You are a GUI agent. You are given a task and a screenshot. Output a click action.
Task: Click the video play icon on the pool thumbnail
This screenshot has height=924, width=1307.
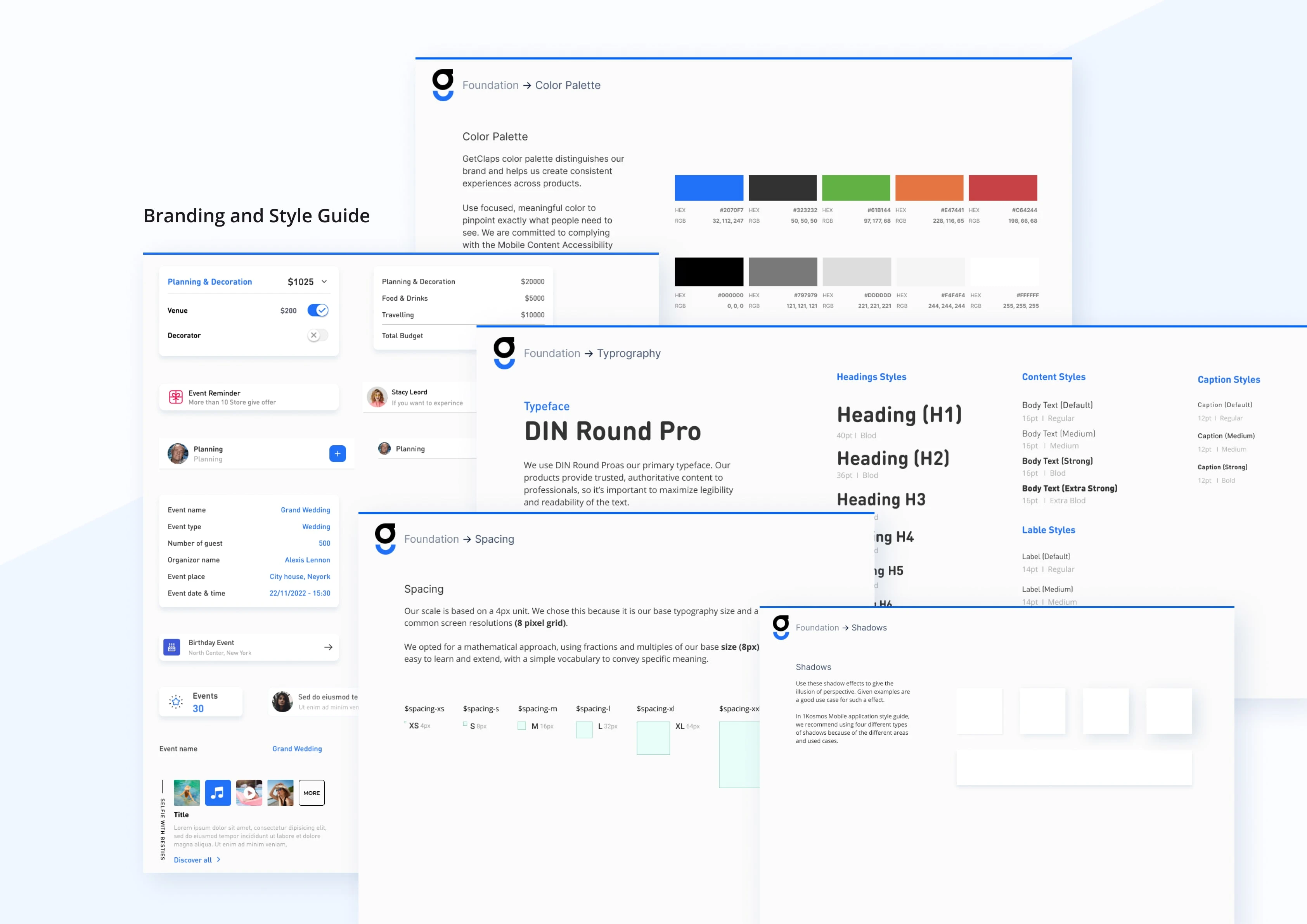click(x=249, y=792)
